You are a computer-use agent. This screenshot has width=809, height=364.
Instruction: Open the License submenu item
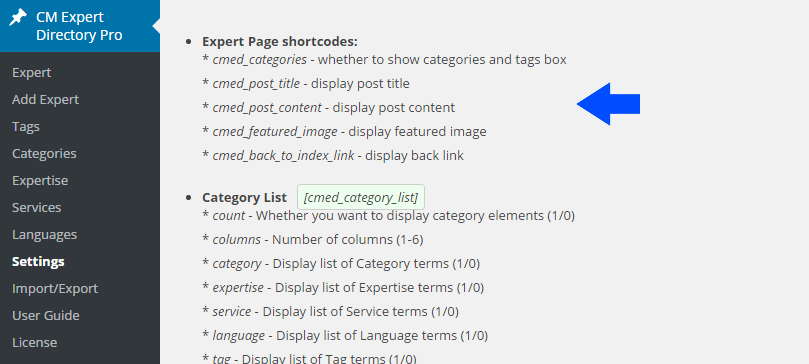[x=35, y=342]
